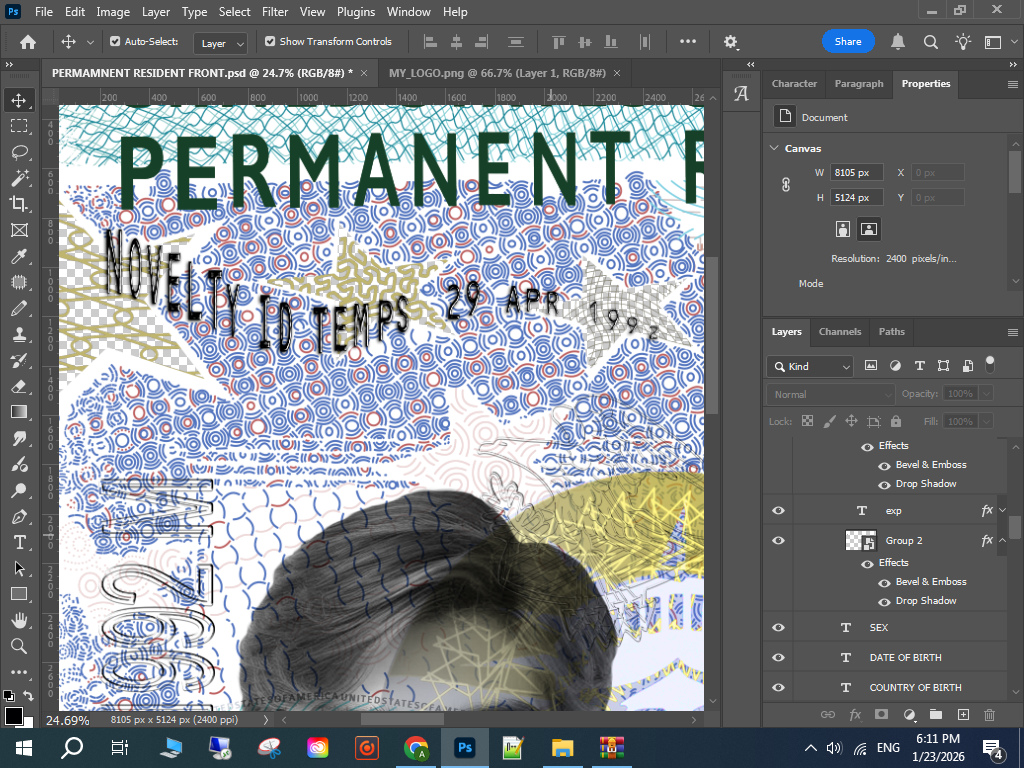Open the Filter menu
Viewport: 1024px width, 768px height.
point(275,12)
